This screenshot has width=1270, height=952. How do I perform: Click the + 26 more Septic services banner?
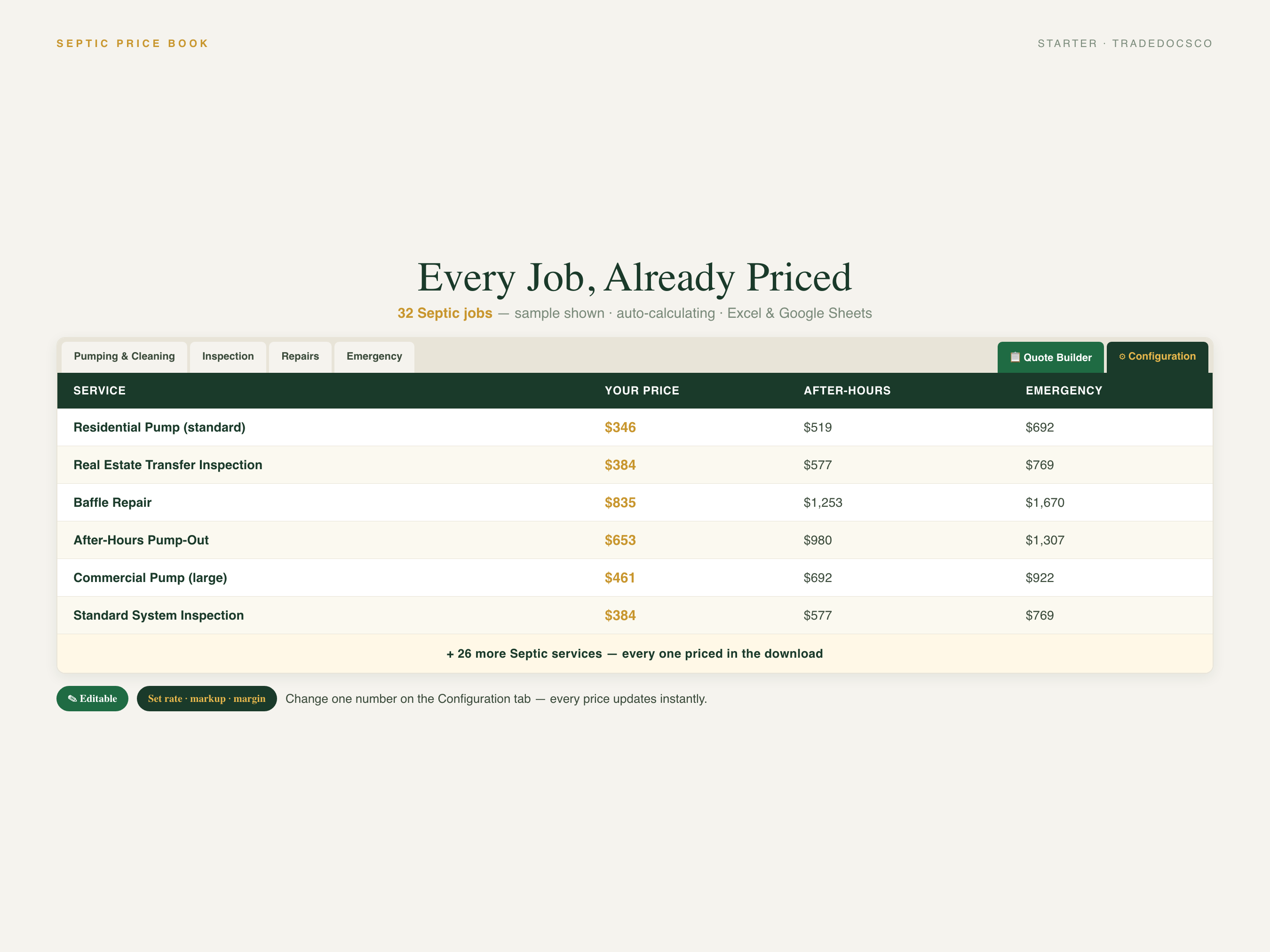coord(635,653)
